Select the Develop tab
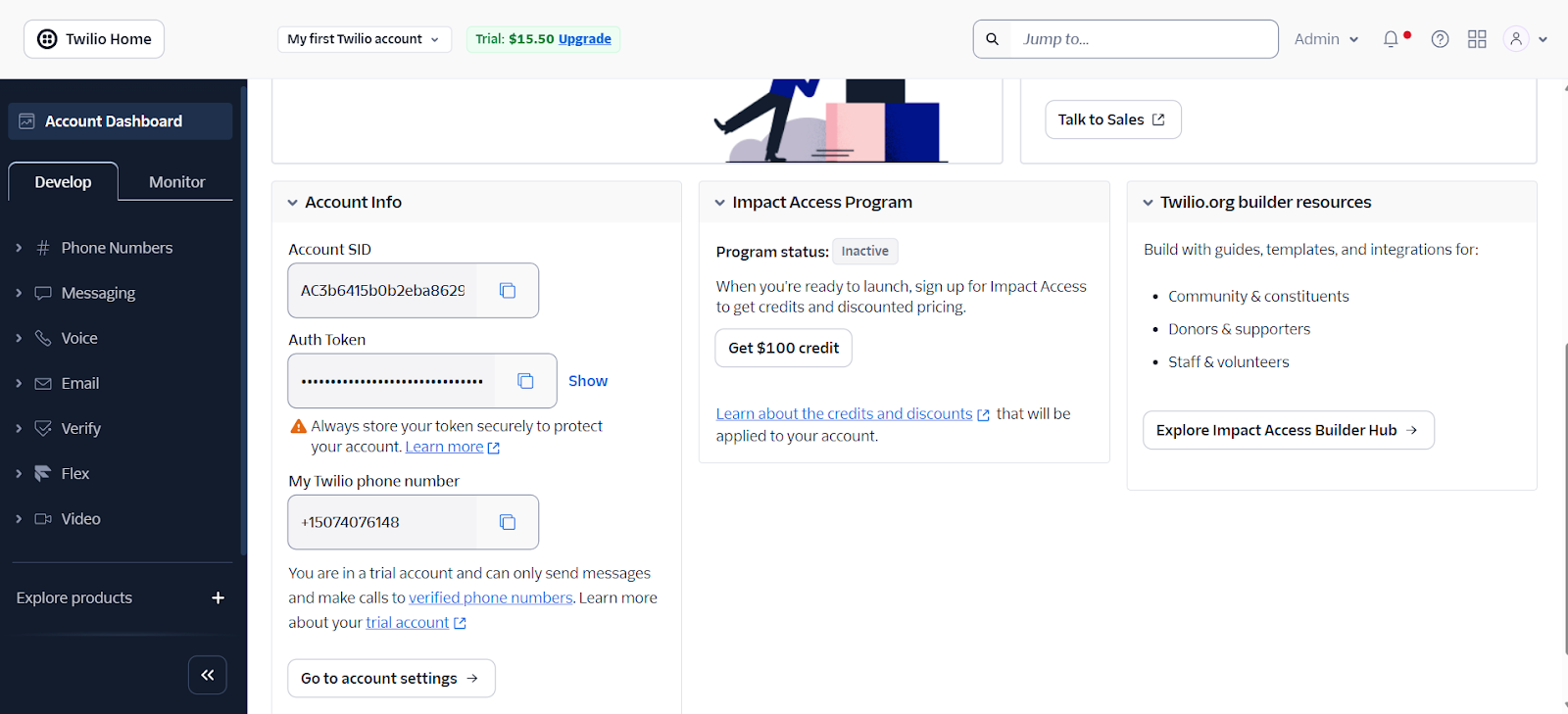This screenshot has height=714, width=1568. click(63, 182)
